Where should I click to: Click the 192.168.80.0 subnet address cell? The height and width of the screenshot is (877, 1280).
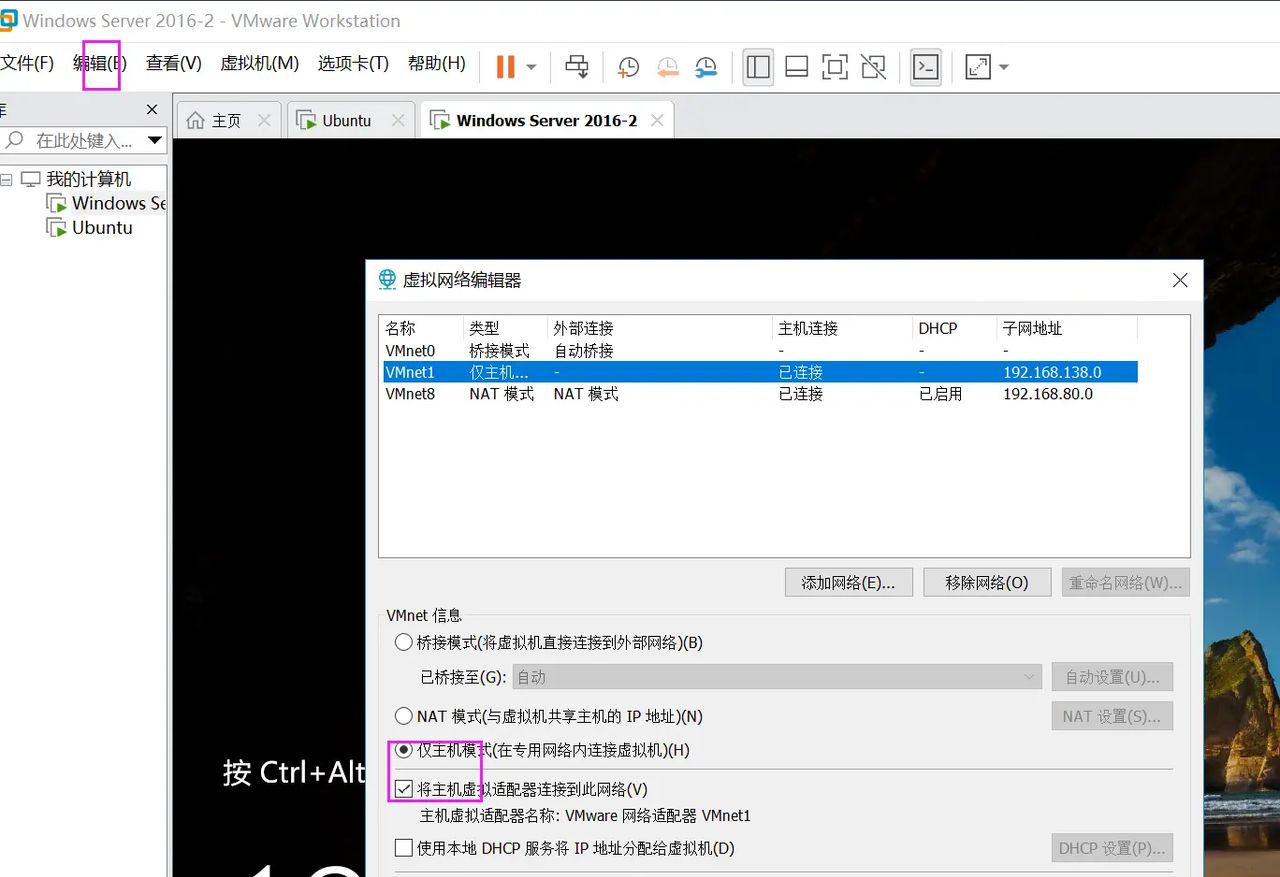click(x=1048, y=394)
